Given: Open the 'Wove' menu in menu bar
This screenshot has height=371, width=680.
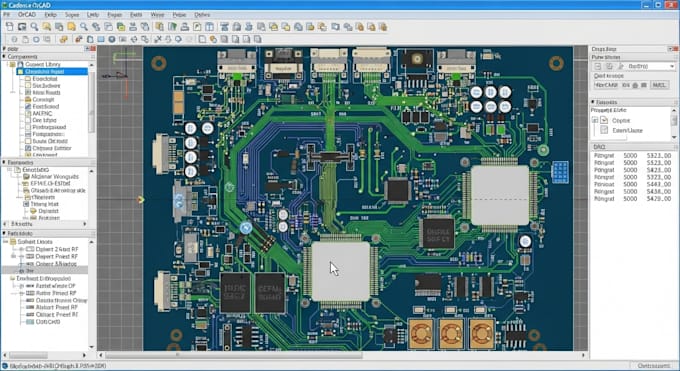Looking at the screenshot, I should 157,15.
